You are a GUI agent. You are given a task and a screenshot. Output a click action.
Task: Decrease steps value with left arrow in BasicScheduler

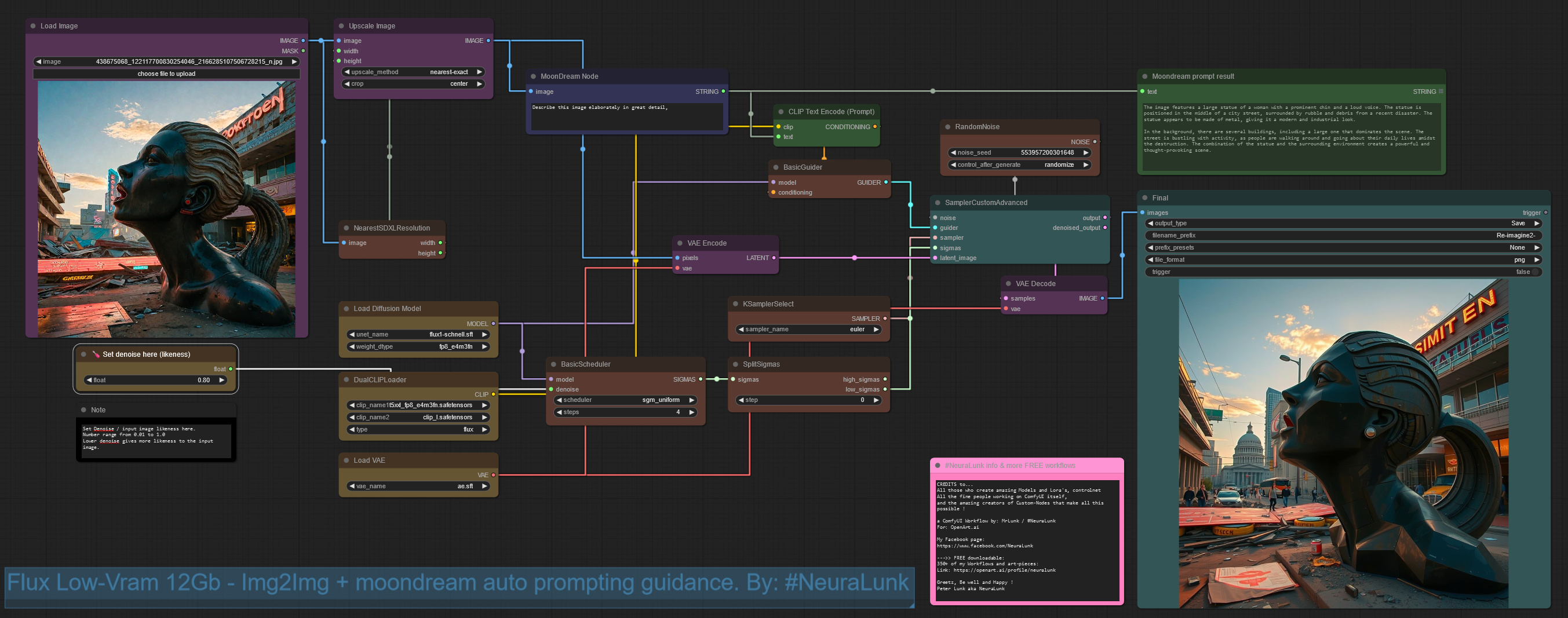tap(559, 412)
